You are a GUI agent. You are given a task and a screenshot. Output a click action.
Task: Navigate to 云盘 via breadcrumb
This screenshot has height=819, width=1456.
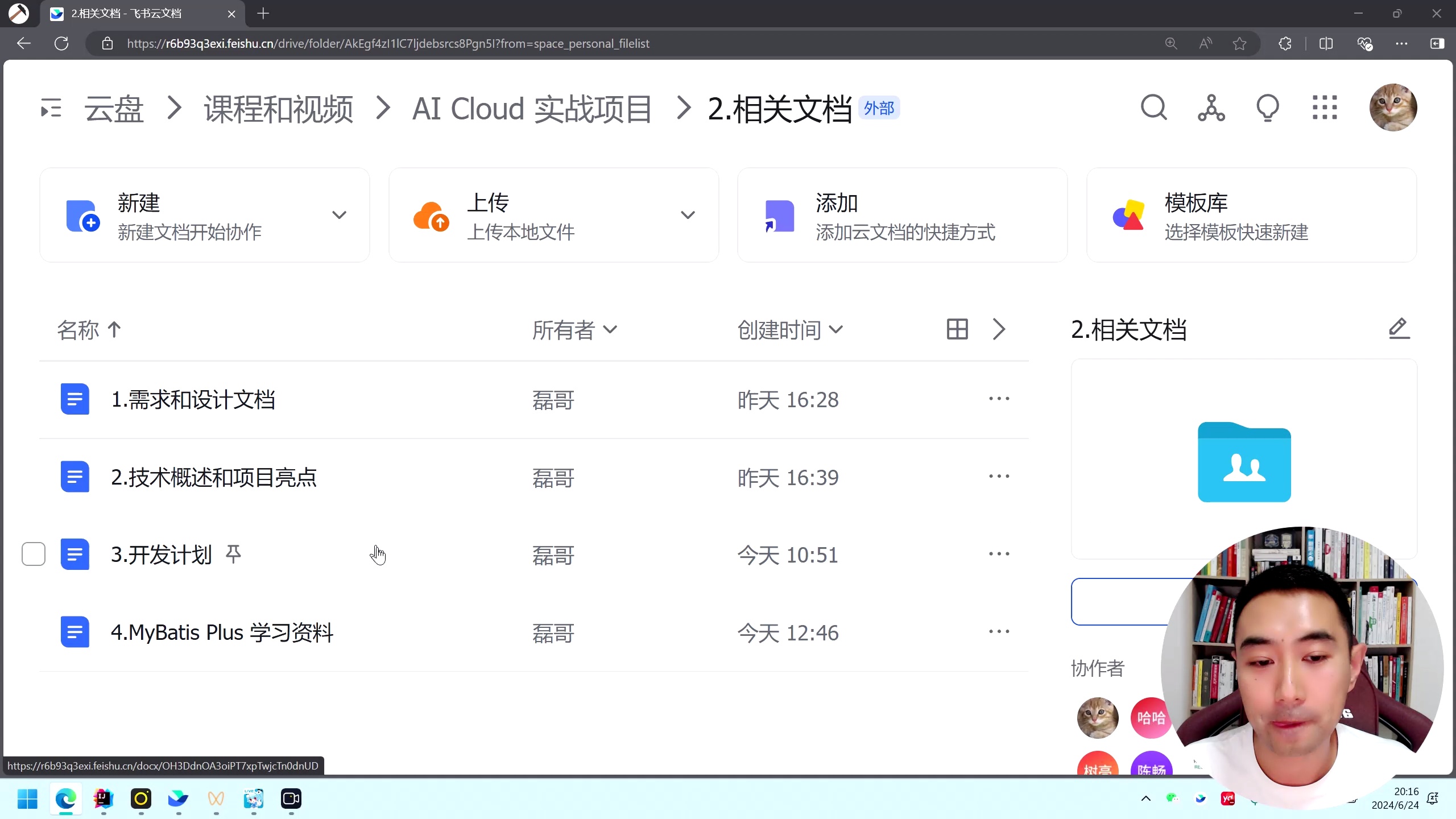pyautogui.click(x=113, y=109)
